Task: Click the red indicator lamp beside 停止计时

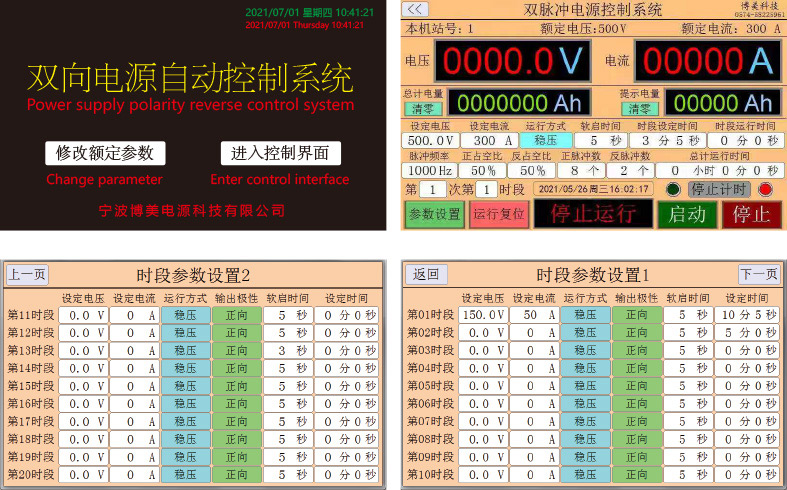Action: (767, 189)
